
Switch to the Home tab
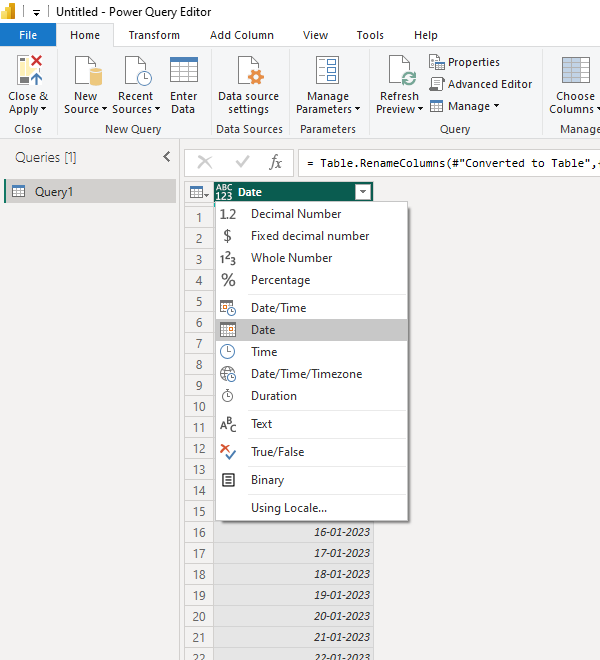(85, 35)
